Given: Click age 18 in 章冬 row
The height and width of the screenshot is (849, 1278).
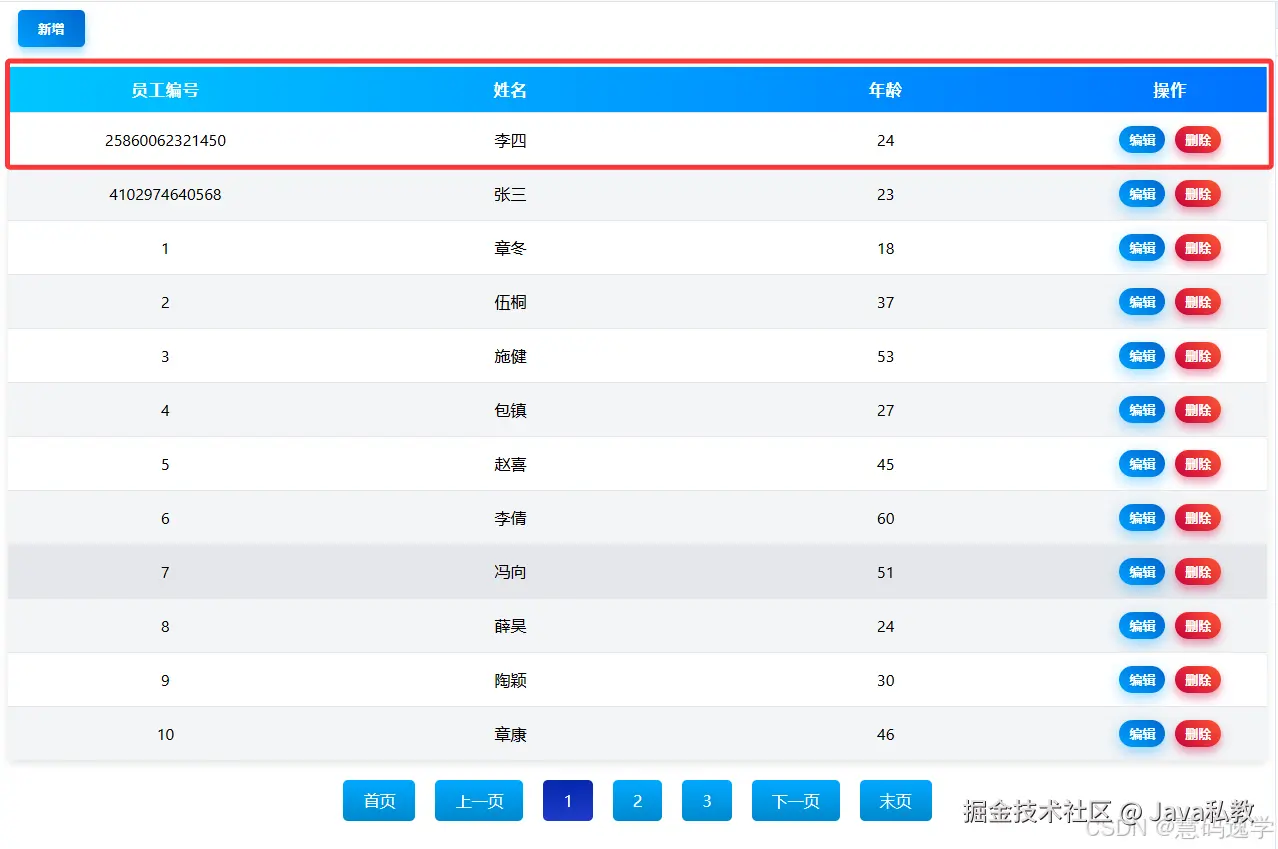Looking at the screenshot, I should click(x=885, y=249).
